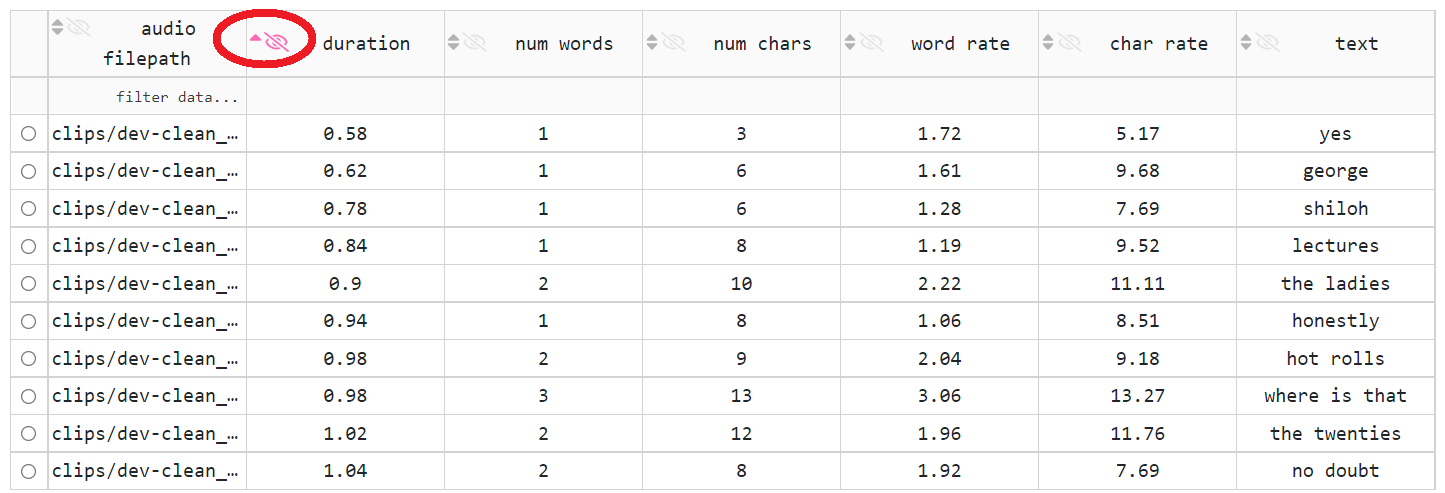
Task: Sort the audio filepath column
Action: pos(57,27)
